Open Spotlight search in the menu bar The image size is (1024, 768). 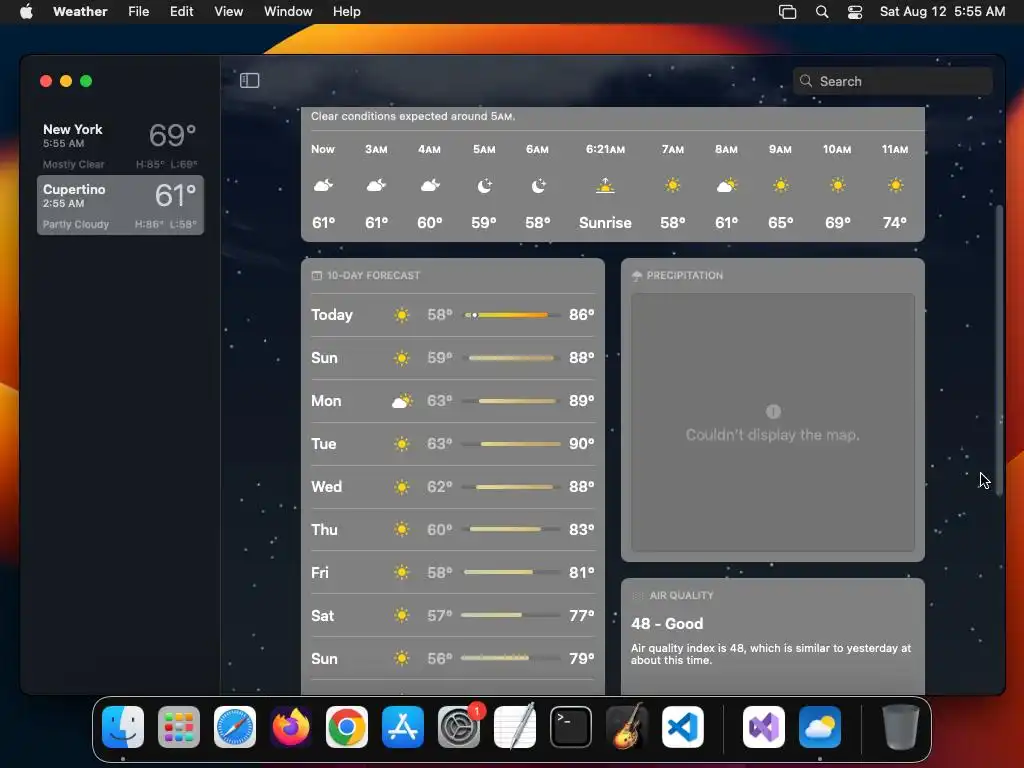click(x=822, y=12)
